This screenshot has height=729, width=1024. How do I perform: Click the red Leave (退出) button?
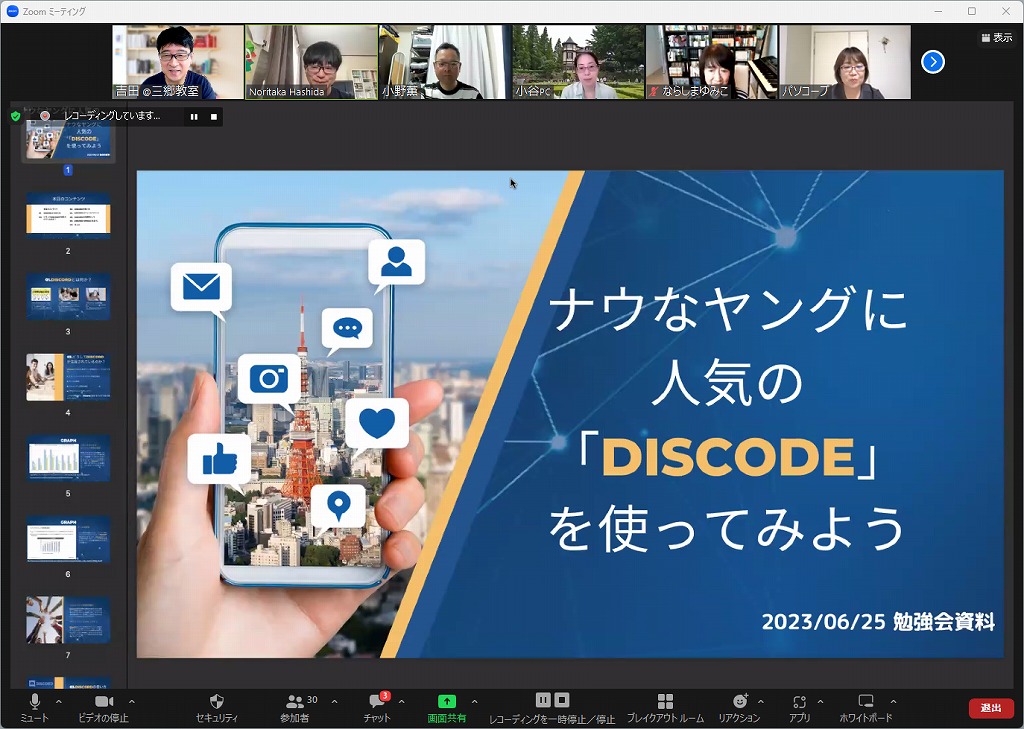(x=990, y=708)
